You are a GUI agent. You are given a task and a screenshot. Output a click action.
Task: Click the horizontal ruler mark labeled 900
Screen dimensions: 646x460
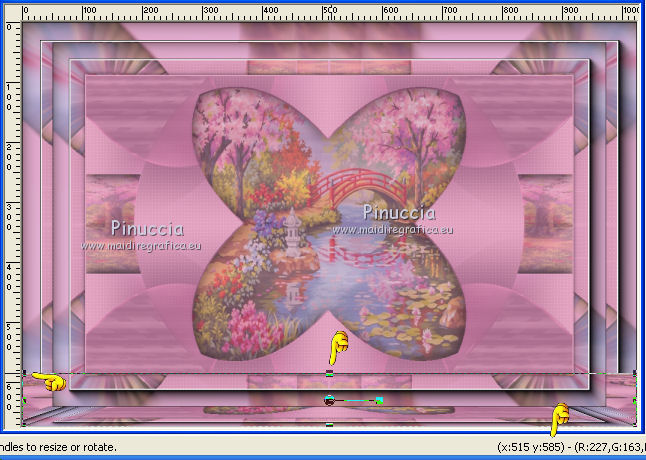point(570,10)
